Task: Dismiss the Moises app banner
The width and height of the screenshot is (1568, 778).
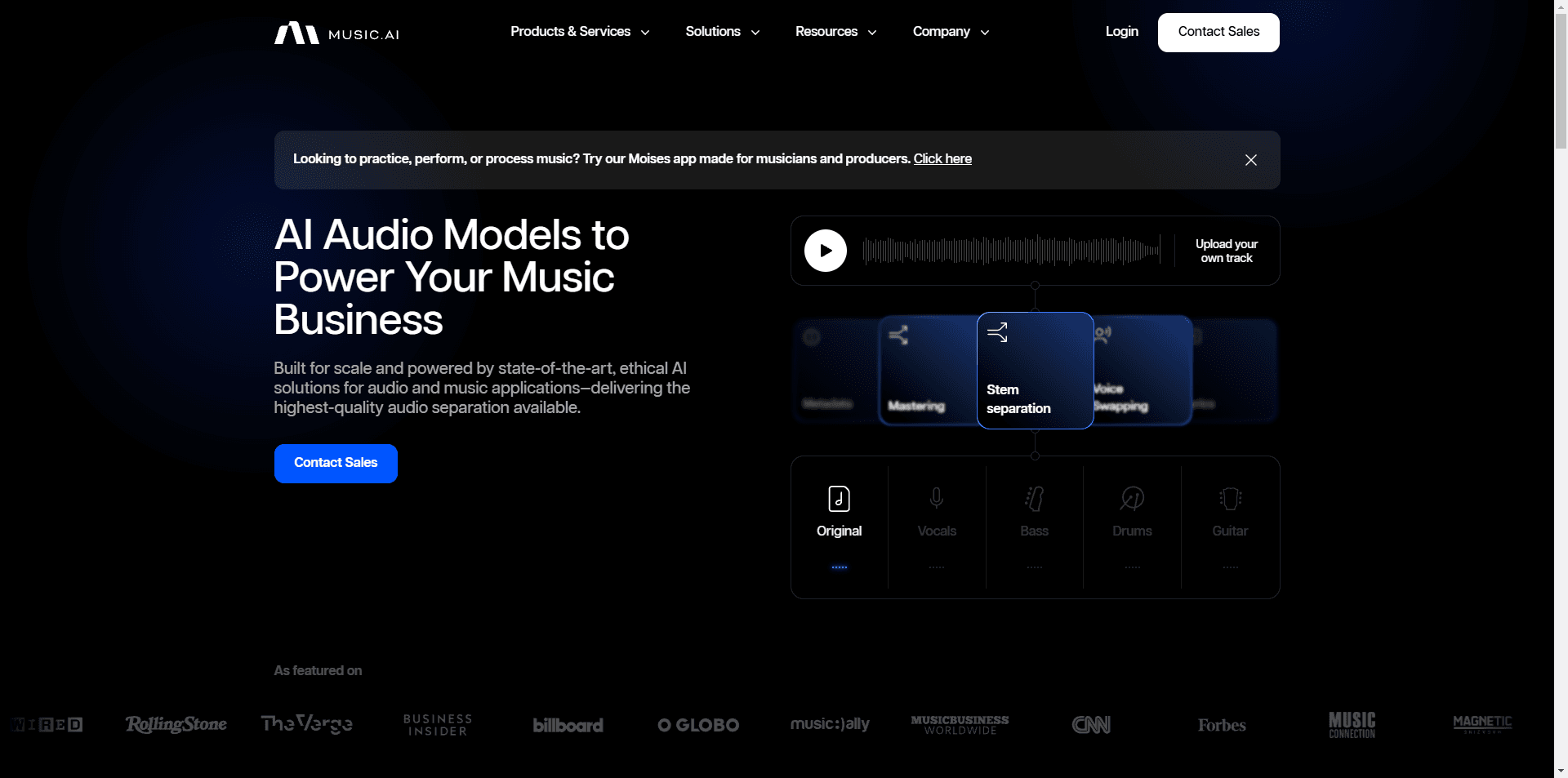Action: pos(1251,160)
